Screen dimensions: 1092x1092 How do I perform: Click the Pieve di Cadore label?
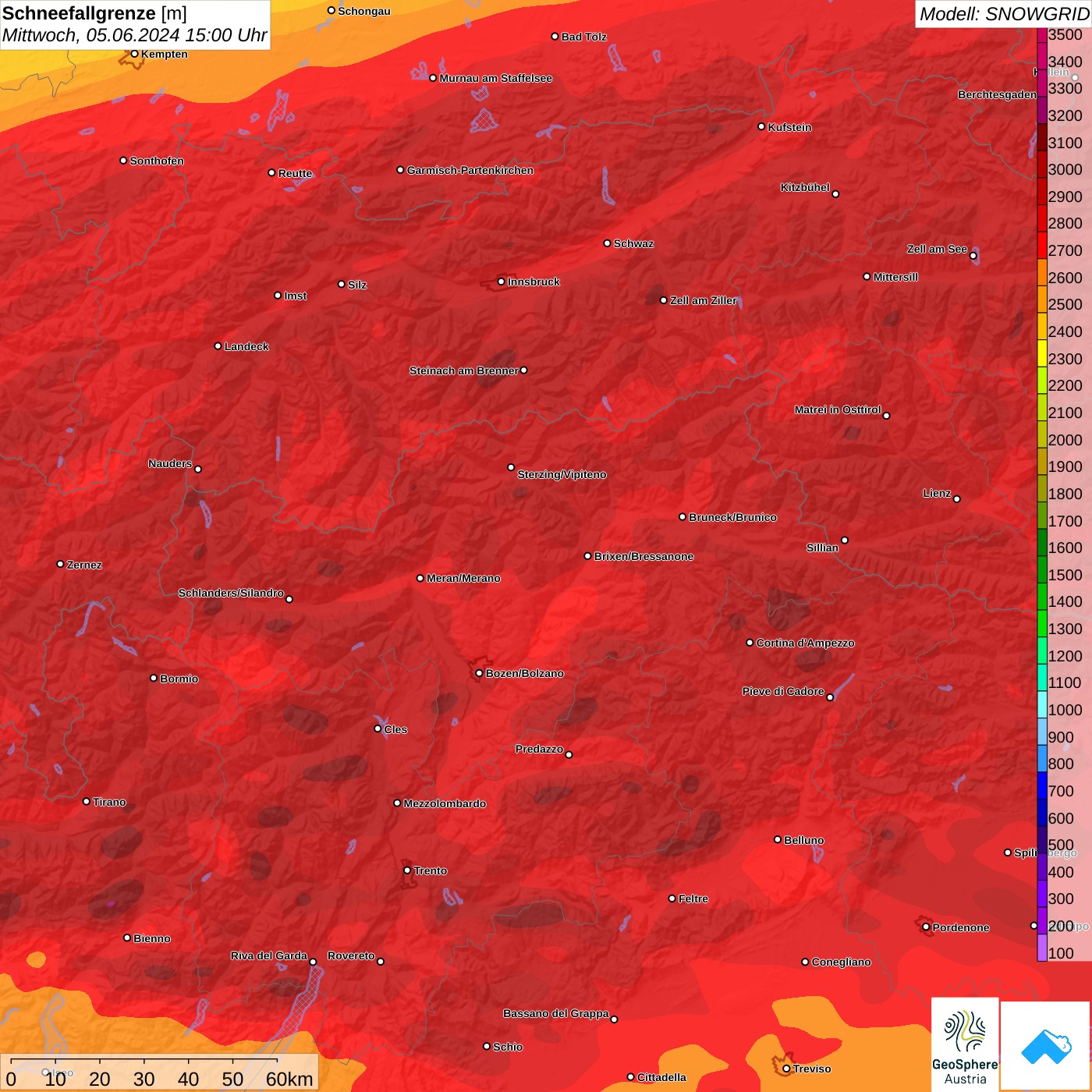coord(783,691)
